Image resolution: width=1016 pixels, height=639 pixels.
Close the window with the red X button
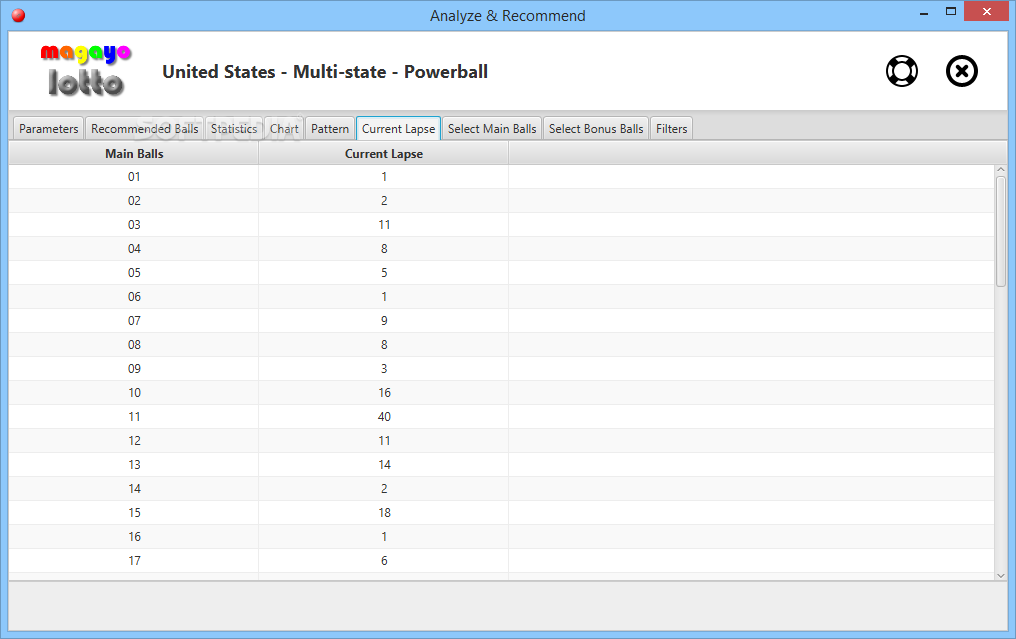tap(986, 12)
